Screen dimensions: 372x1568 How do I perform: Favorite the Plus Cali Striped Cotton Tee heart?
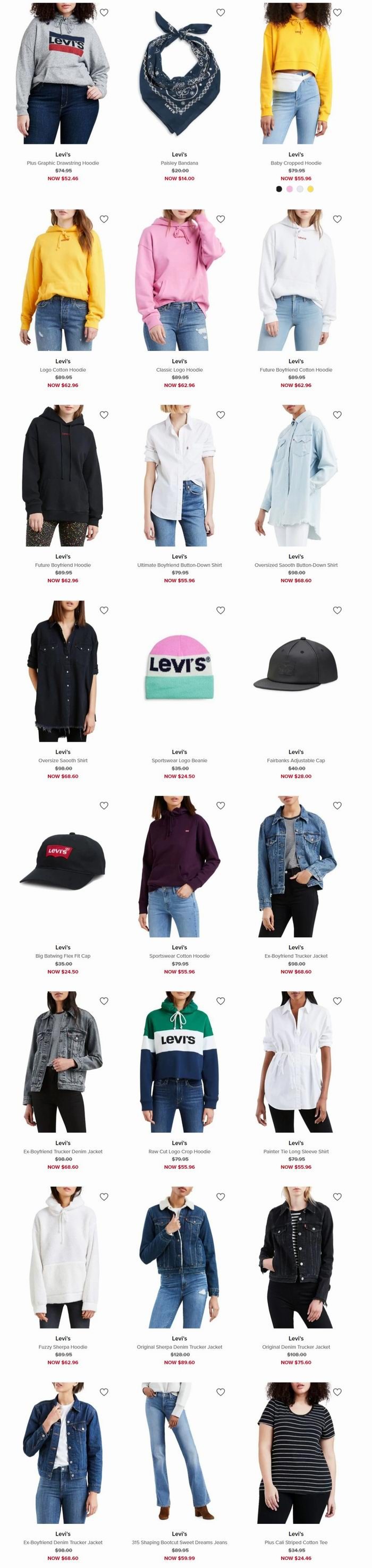point(337,1392)
